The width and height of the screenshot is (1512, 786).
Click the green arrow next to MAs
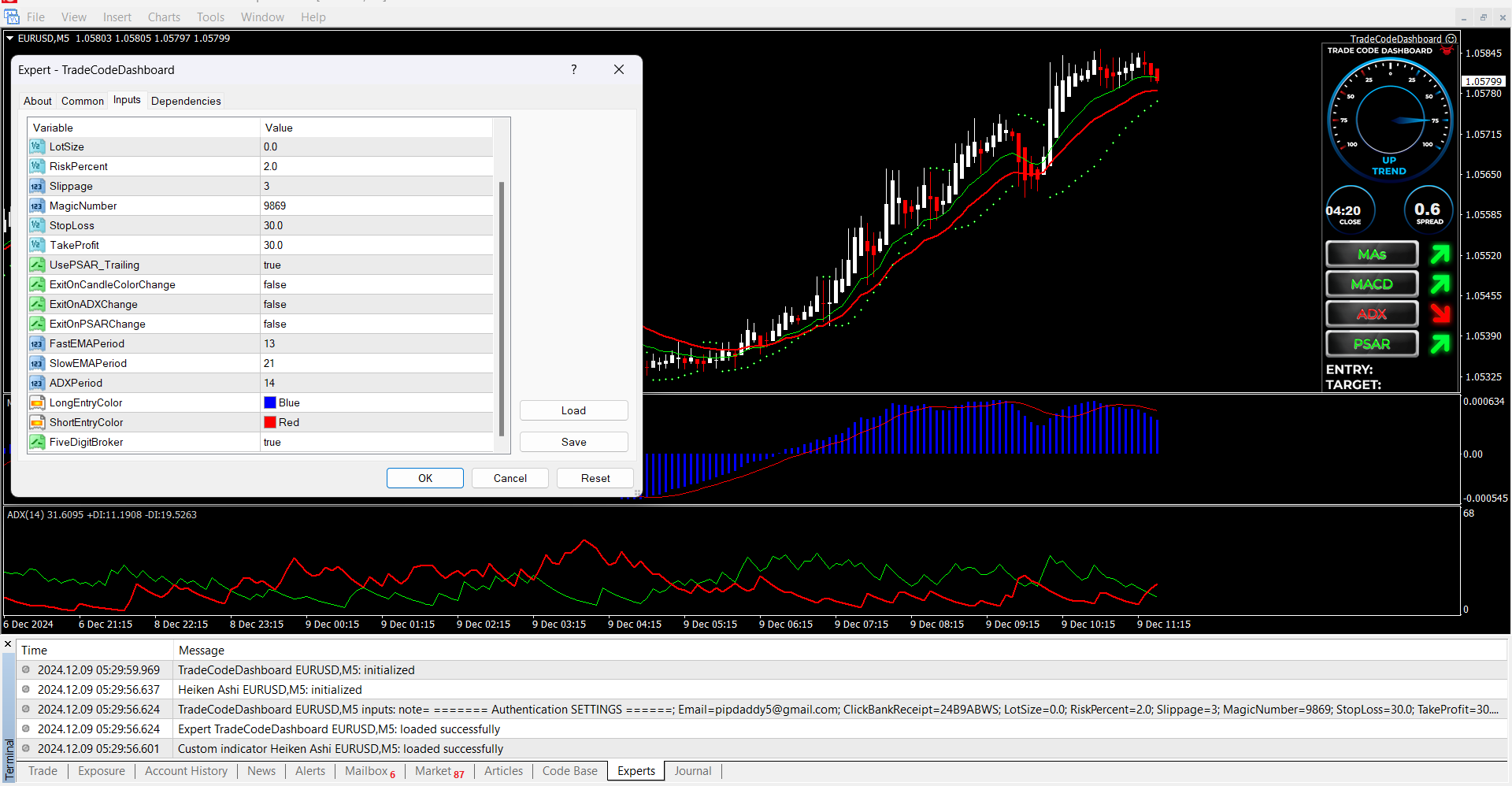pyautogui.click(x=1440, y=254)
